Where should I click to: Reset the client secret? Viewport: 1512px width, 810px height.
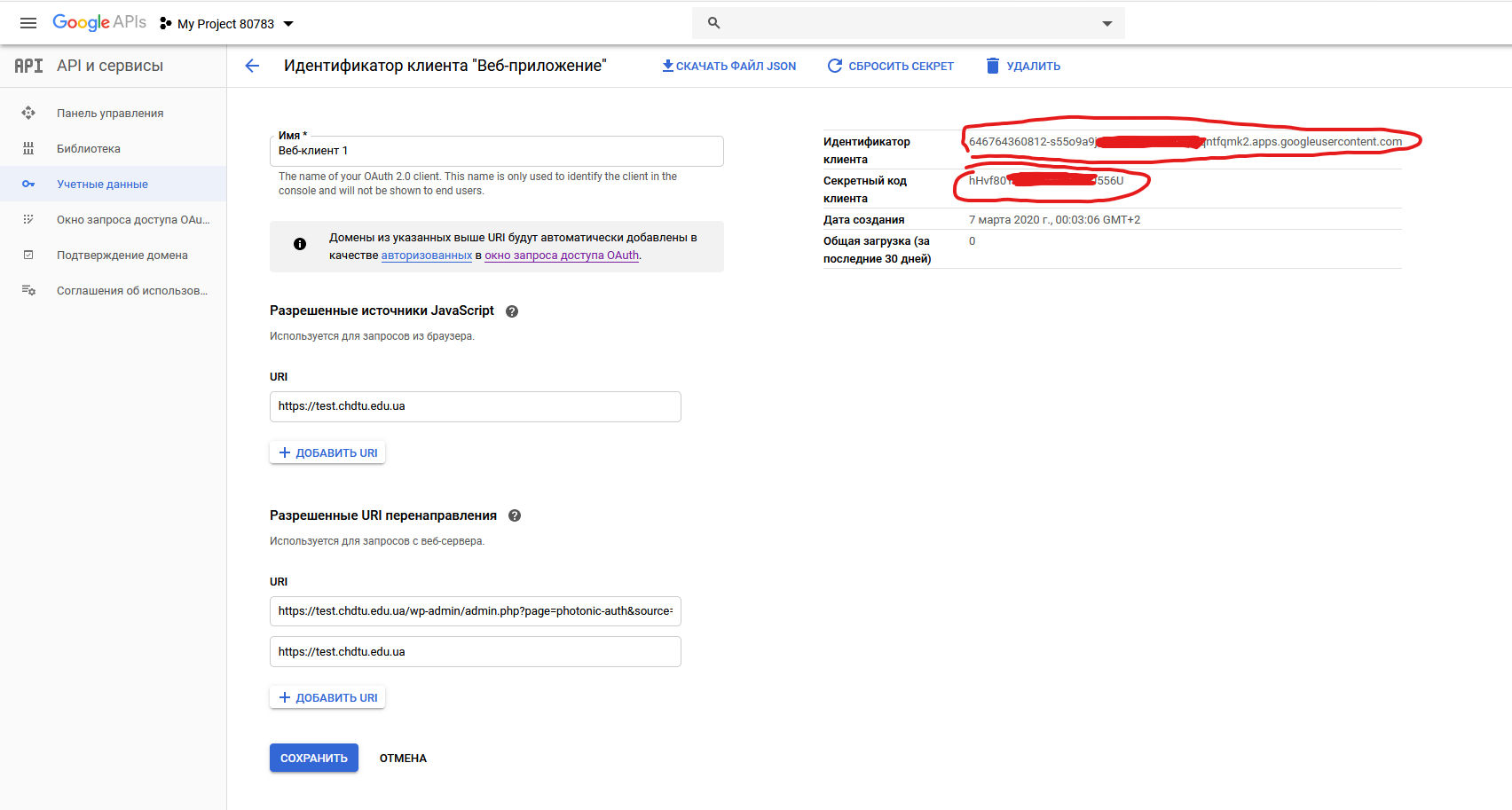click(x=891, y=66)
